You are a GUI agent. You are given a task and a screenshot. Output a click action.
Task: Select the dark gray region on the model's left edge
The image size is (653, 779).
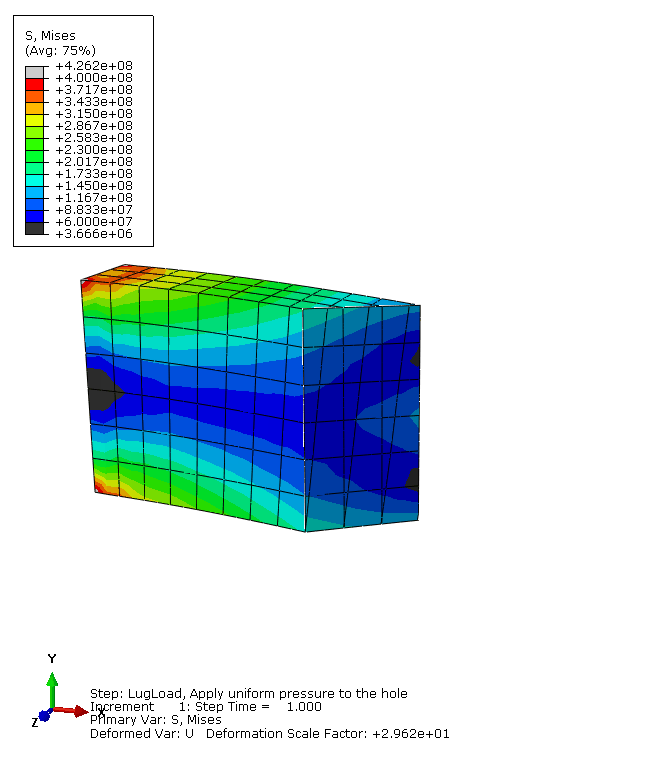[101, 389]
